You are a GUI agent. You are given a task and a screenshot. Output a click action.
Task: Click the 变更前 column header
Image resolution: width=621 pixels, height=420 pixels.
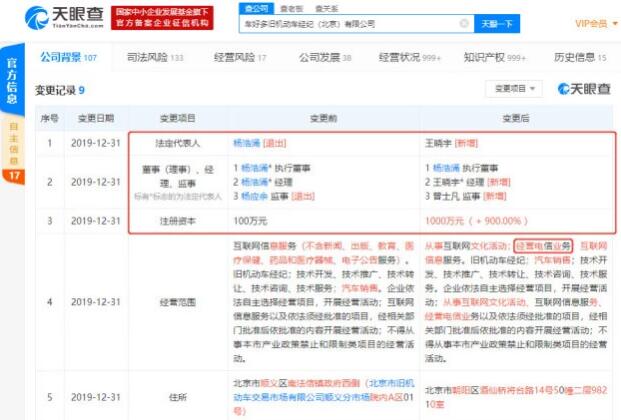pyautogui.click(x=324, y=118)
